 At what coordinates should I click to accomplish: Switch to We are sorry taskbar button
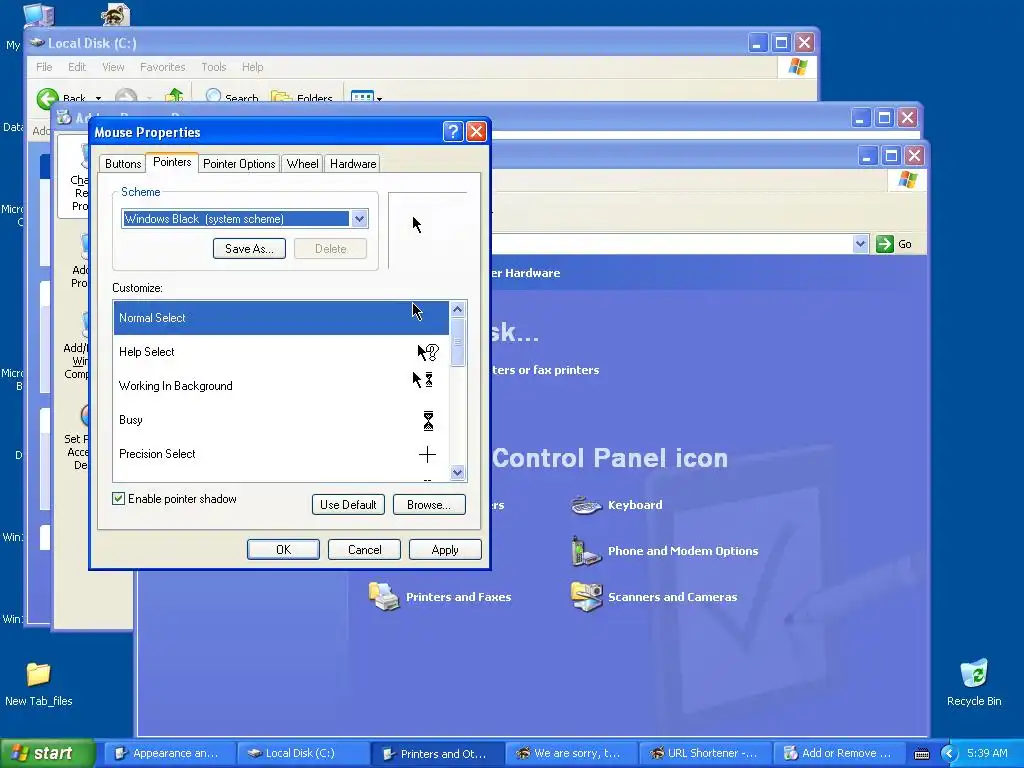570,754
